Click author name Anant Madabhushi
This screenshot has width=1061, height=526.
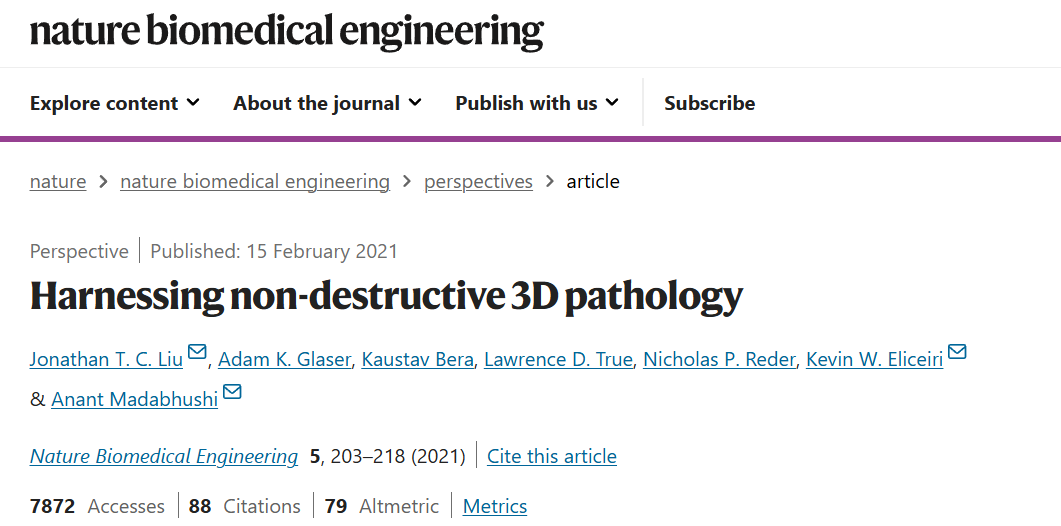(135, 399)
